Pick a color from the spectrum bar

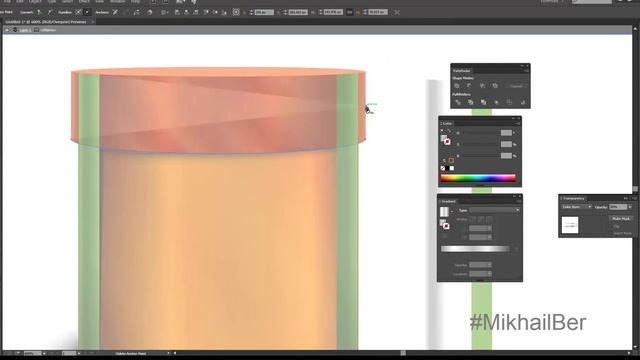coord(478,178)
